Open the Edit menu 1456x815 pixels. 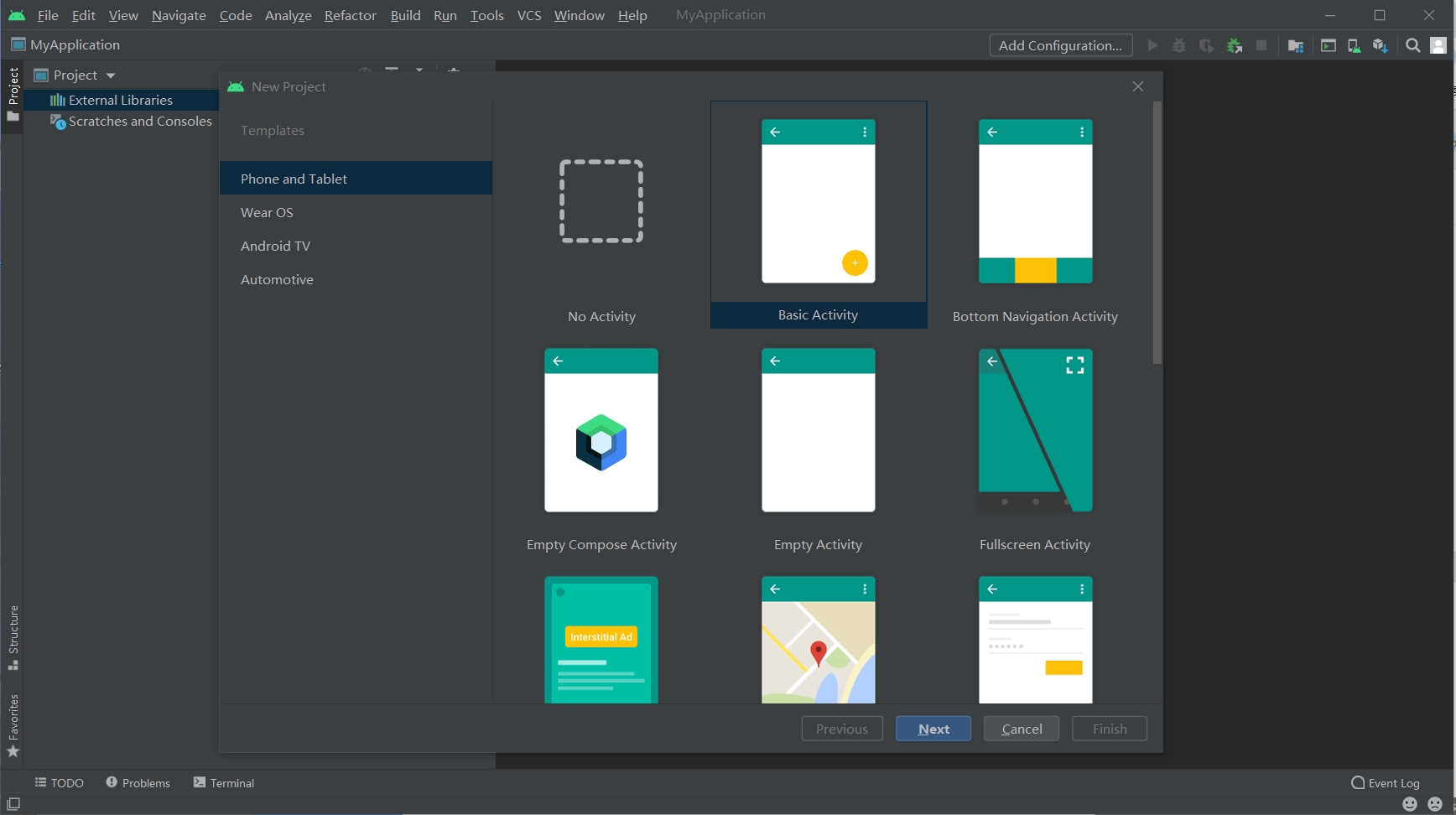point(83,15)
